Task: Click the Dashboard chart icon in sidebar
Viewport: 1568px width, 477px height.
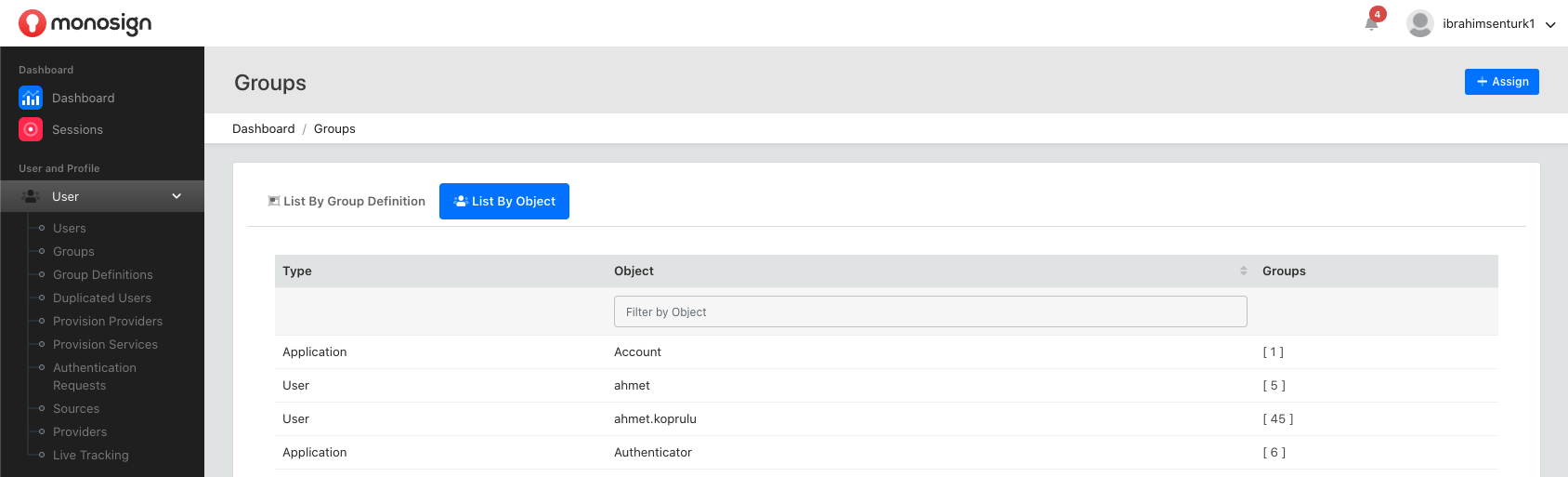Action: (x=31, y=98)
